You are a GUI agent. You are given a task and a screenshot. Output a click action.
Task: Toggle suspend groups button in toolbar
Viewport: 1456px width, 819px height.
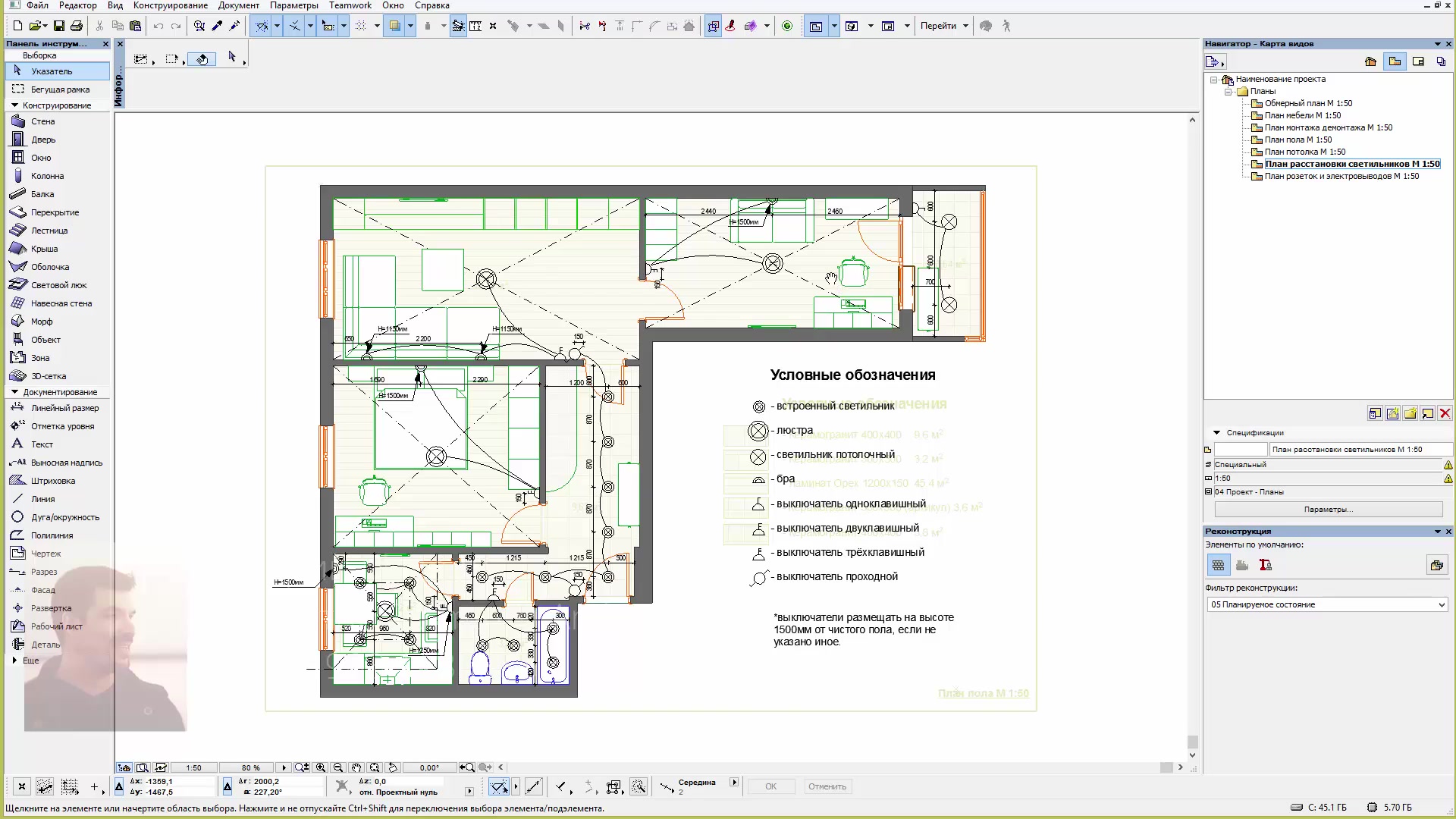coord(713,26)
